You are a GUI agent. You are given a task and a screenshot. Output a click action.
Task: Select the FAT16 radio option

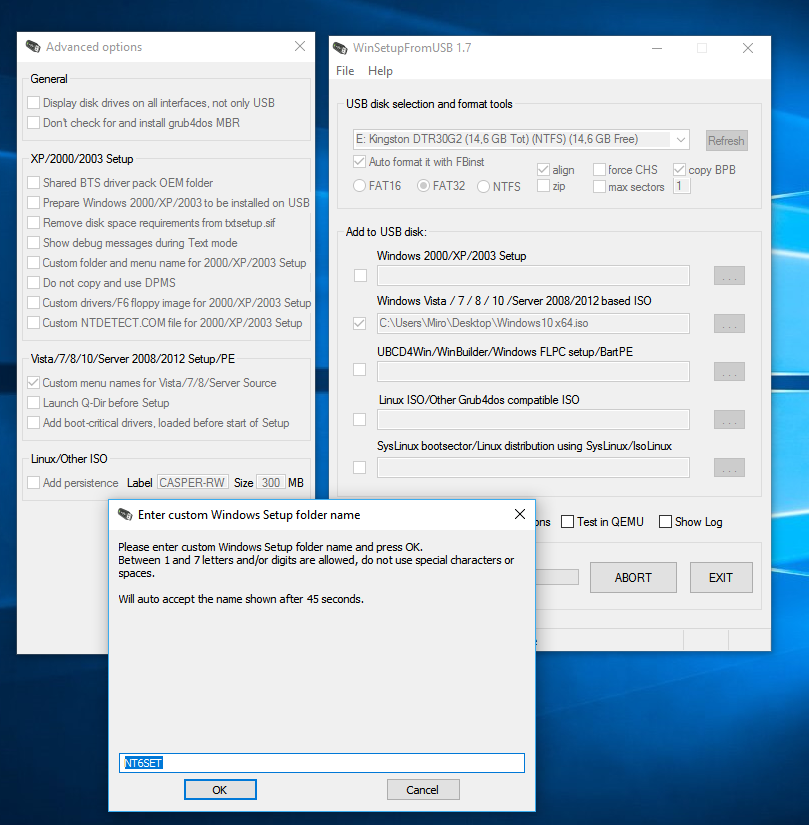coord(359,186)
